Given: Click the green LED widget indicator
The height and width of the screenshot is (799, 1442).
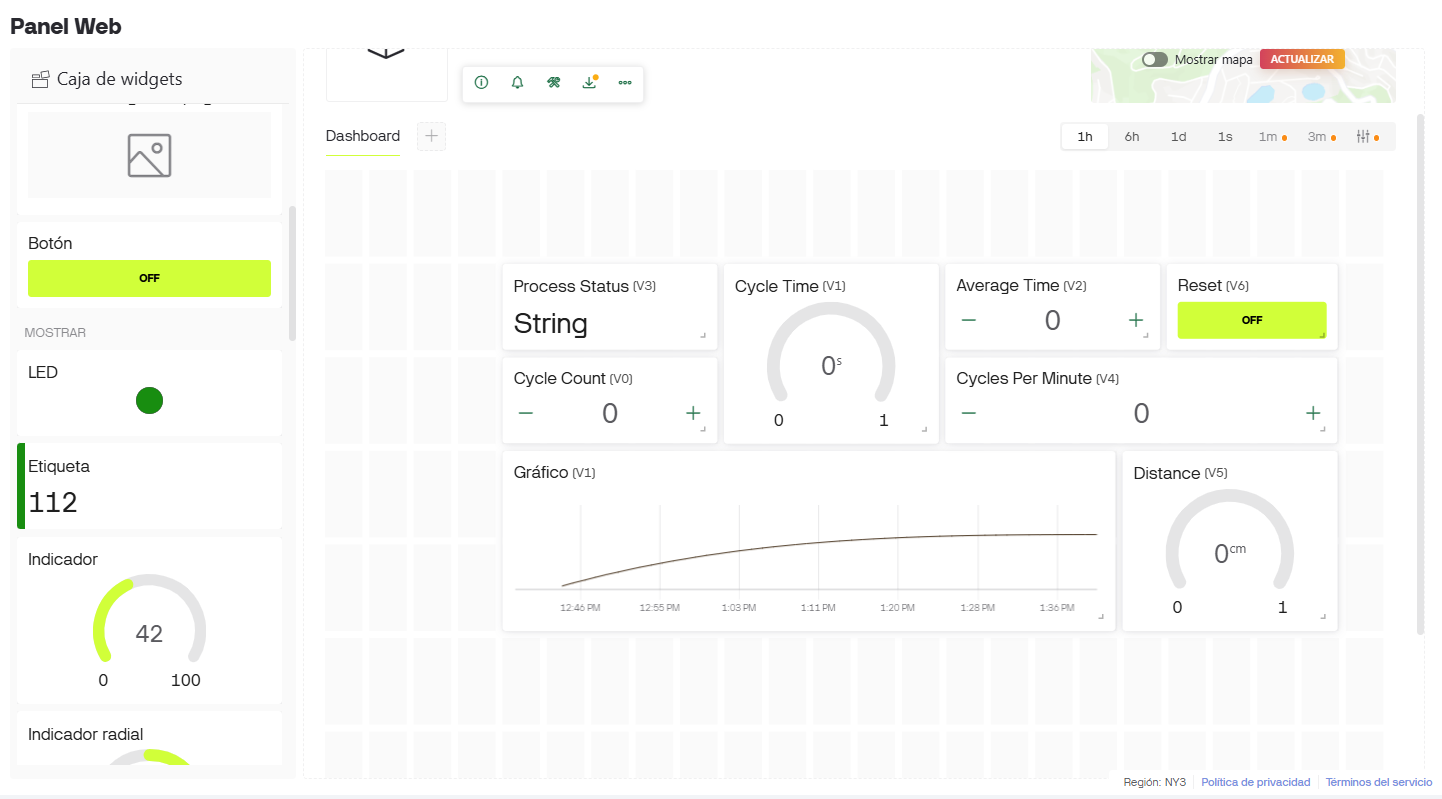Looking at the screenshot, I should [149, 401].
